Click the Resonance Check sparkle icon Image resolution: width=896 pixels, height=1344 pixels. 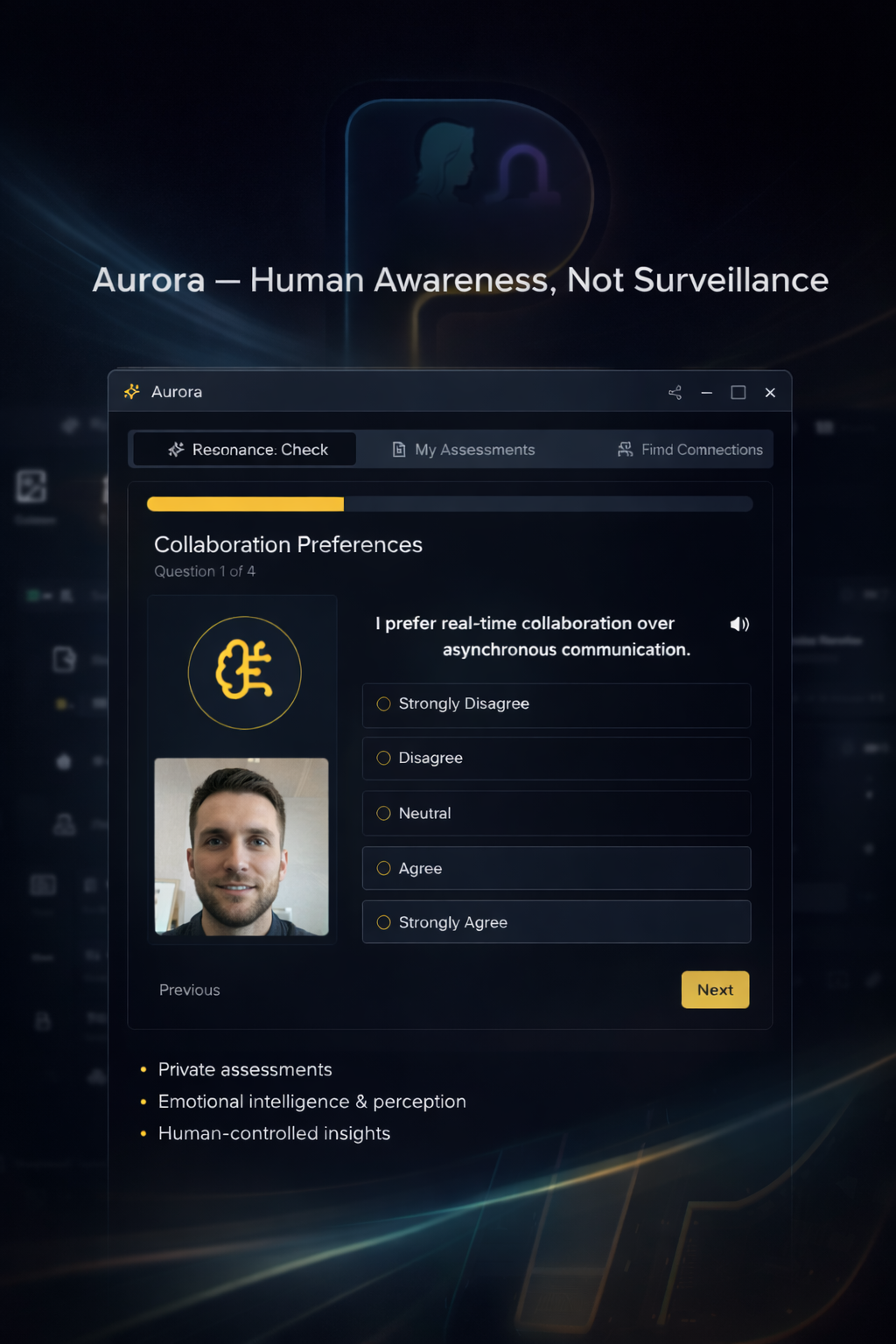click(x=176, y=449)
